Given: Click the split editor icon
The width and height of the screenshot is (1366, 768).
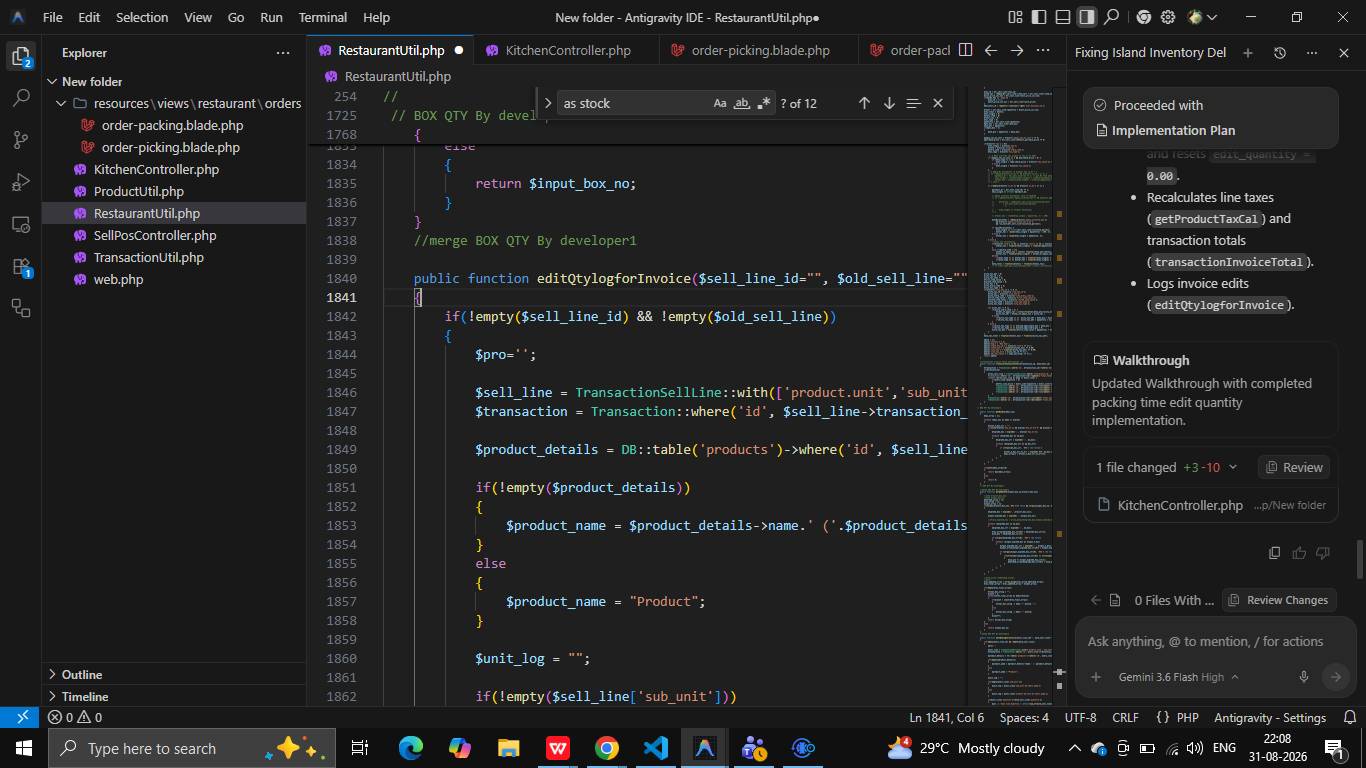Looking at the screenshot, I should (965, 50).
